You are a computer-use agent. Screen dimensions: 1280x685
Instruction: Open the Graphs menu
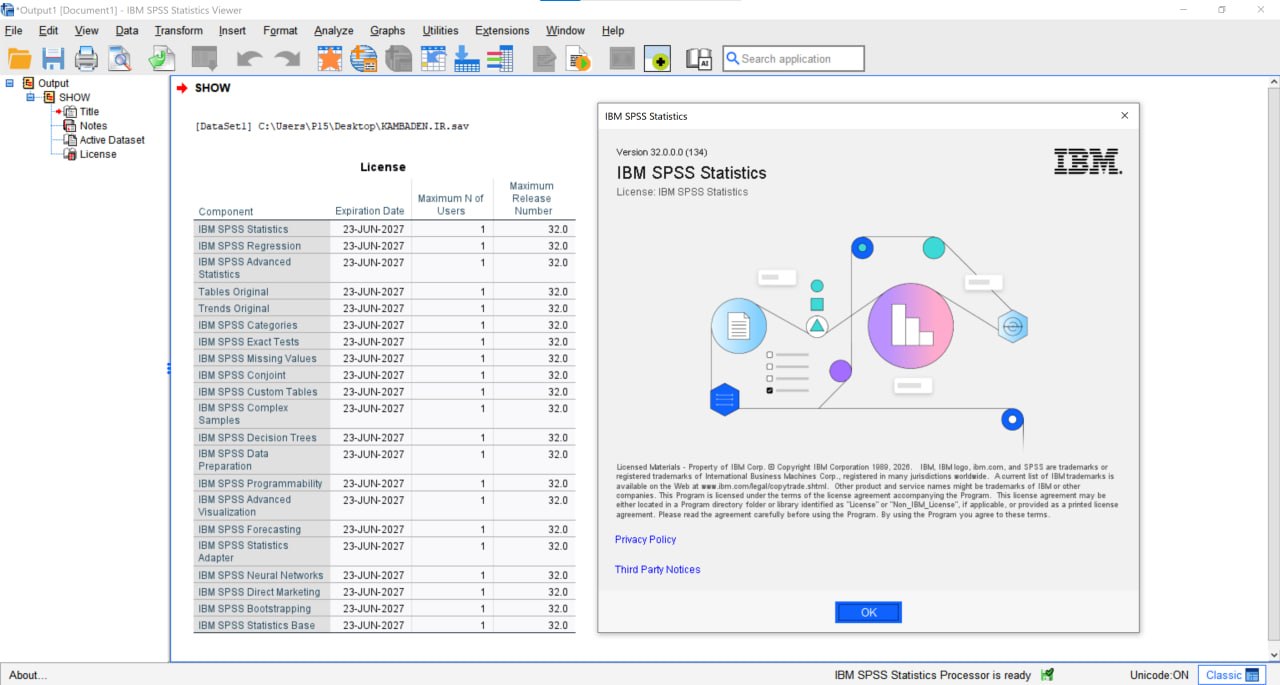387,31
